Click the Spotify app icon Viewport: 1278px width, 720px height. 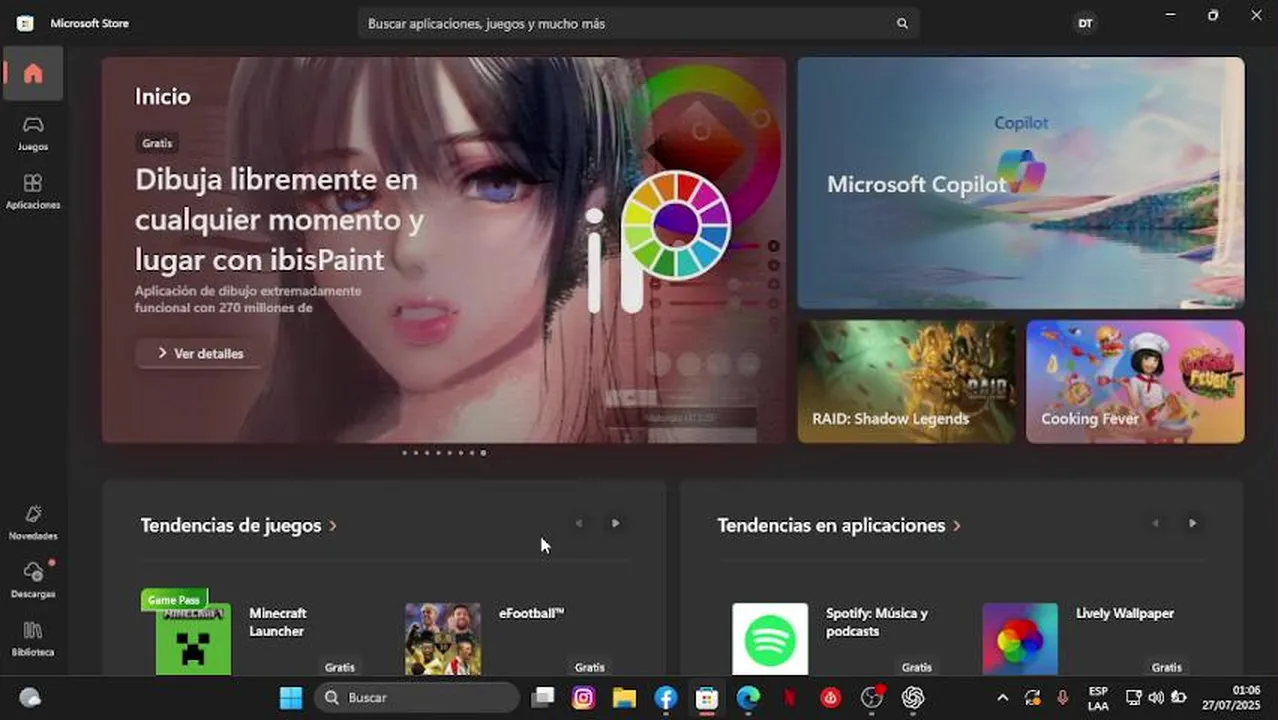coord(770,639)
